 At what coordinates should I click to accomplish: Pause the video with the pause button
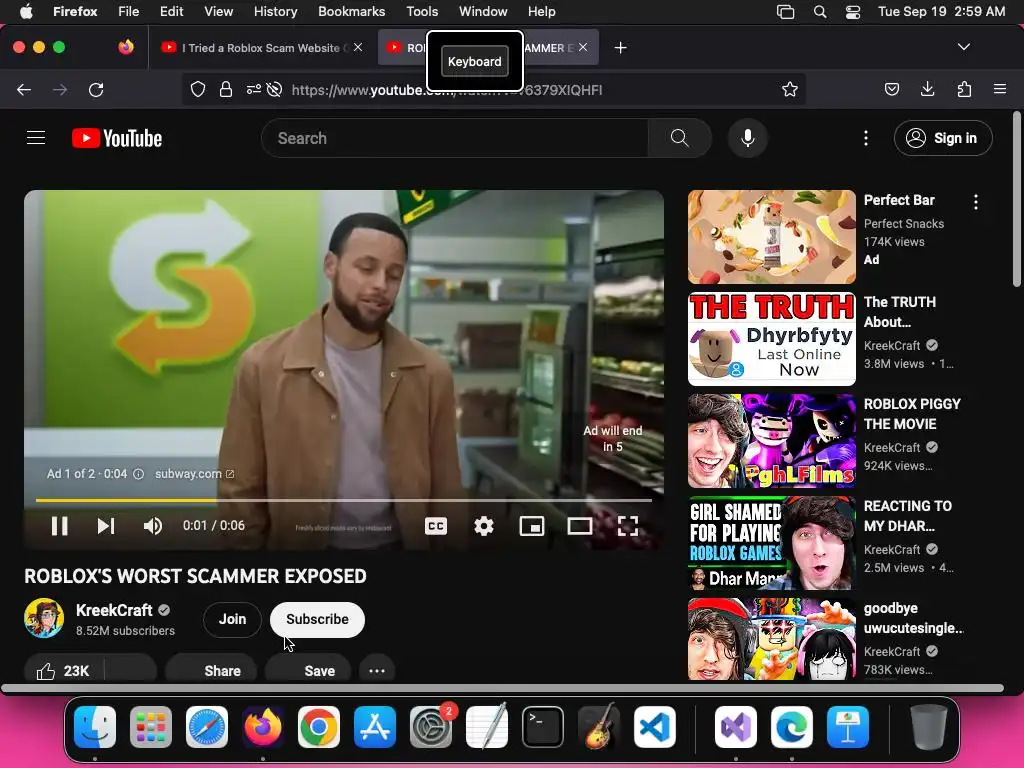click(59, 526)
